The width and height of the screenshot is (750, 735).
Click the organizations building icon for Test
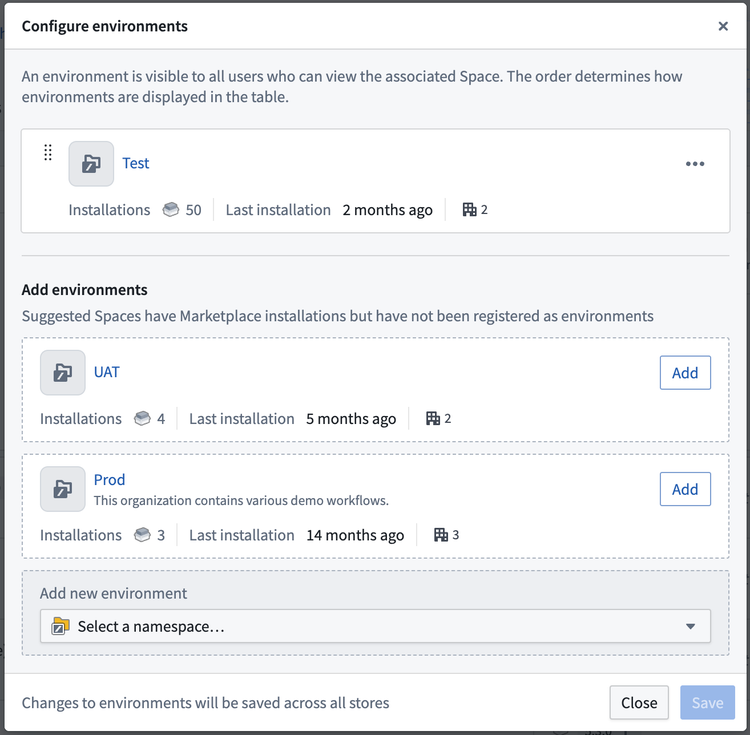(x=469, y=210)
